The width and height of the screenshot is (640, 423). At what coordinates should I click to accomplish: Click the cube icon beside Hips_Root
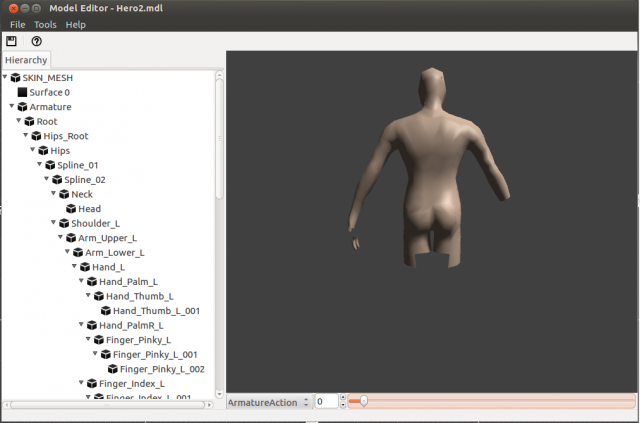(x=35, y=136)
